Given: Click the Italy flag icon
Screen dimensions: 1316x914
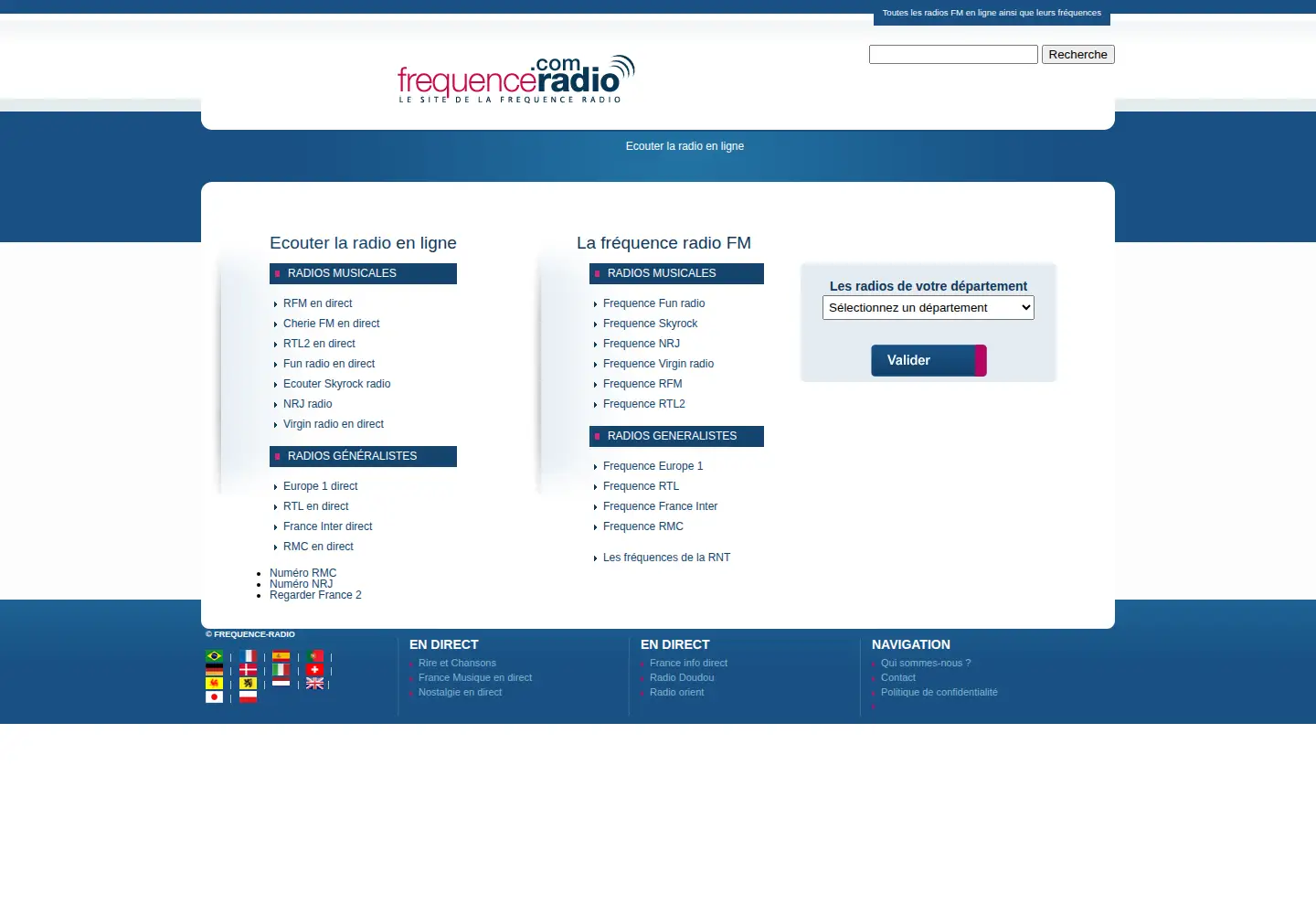Looking at the screenshot, I should 281,670.
